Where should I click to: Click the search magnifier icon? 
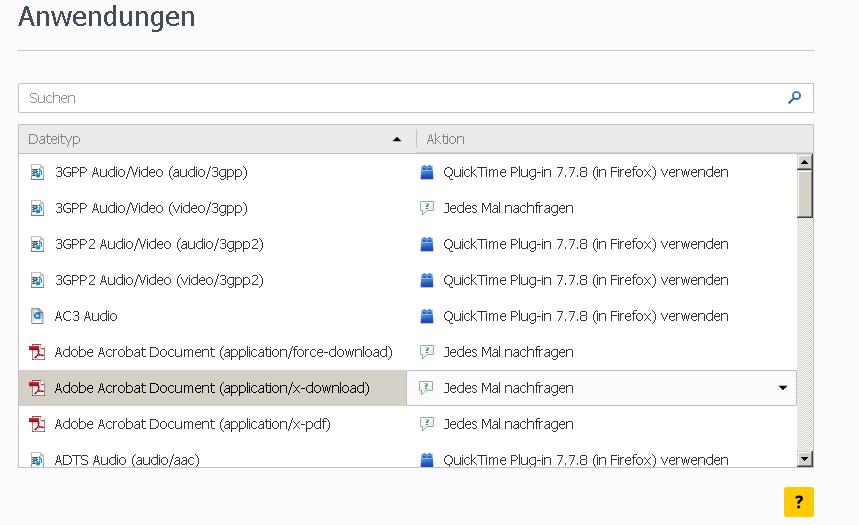coord(795,98)
